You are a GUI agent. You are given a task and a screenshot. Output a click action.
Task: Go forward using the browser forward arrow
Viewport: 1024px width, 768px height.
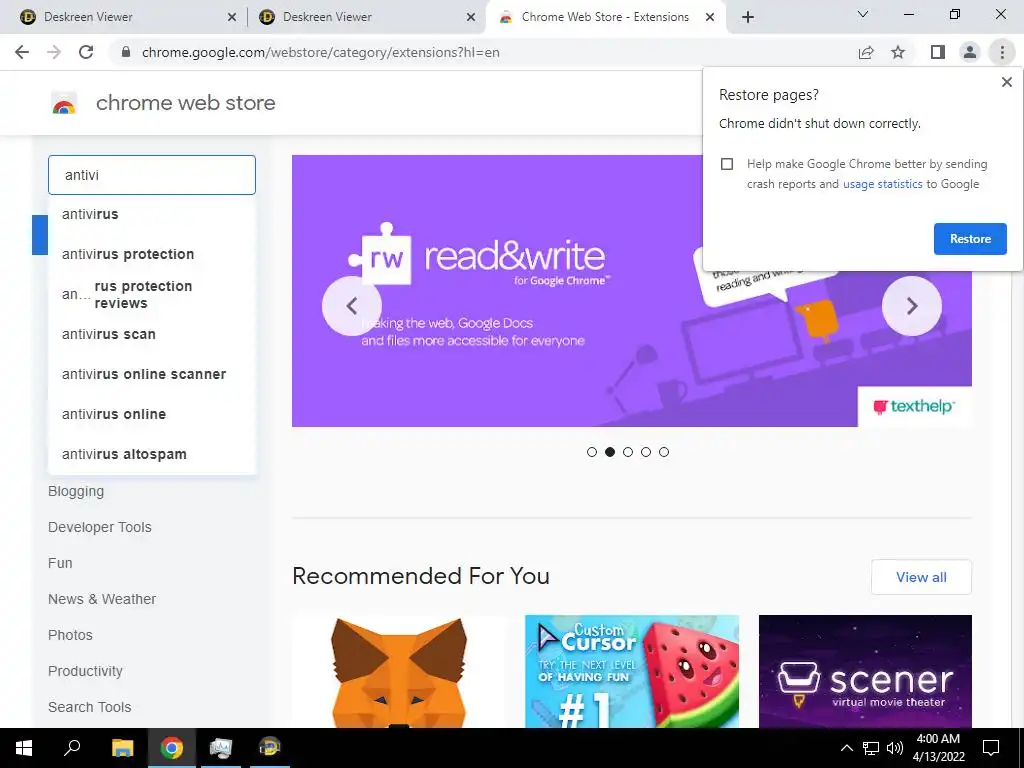tap(54, 52)
